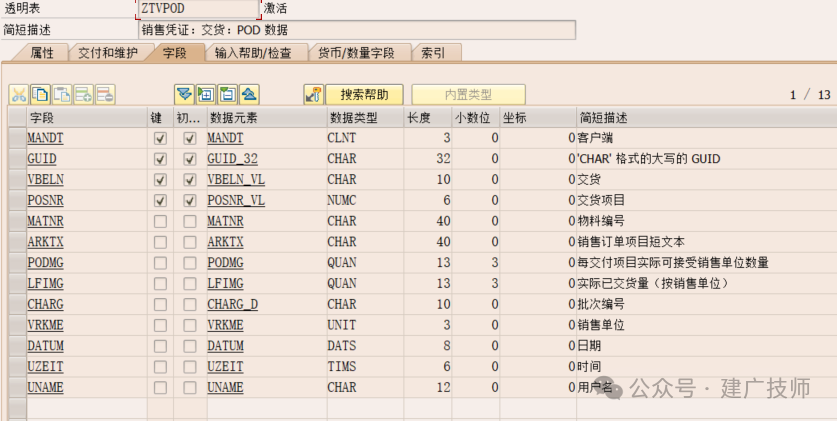Click the Delete row toolbar icon
The image size is (837, 421).
click(105, 95)
